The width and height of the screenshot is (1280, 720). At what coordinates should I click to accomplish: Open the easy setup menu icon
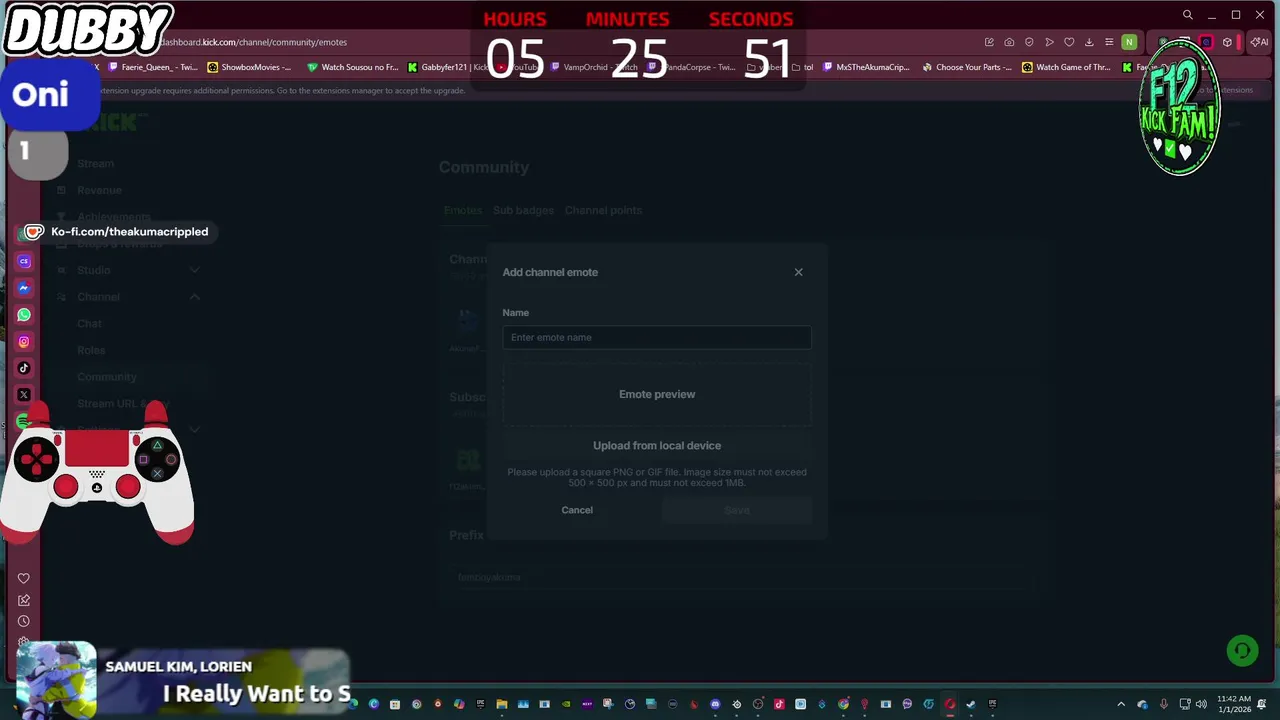coord(1109,42)
